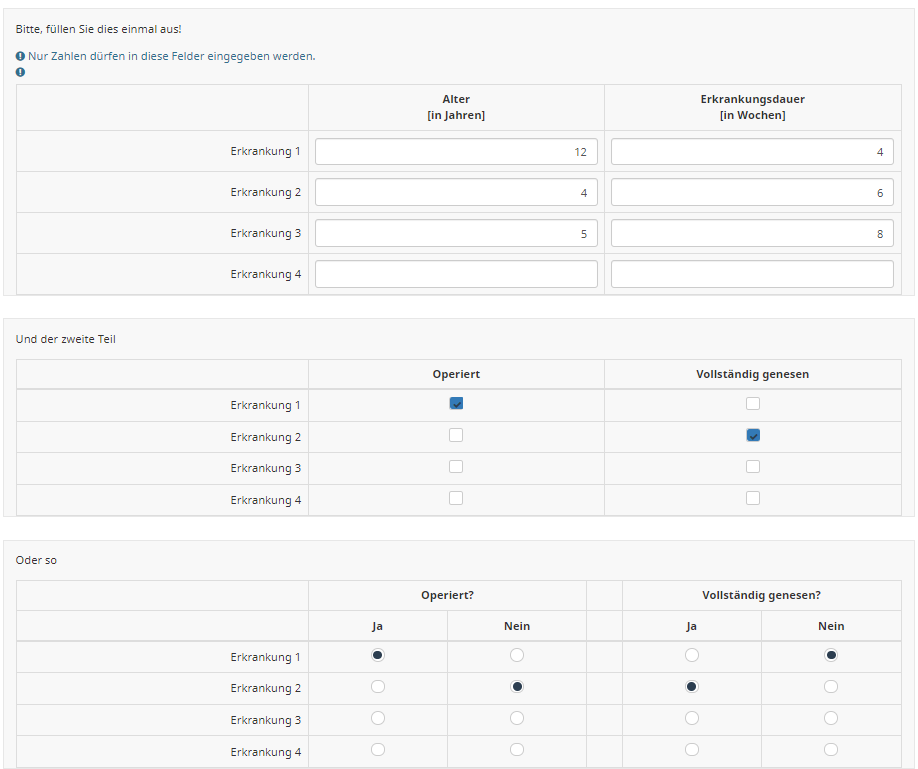Click Erkrankungsdauer field containing 8 for Erkrankung 3
The image size is (918, 769).
click(752, 233)
